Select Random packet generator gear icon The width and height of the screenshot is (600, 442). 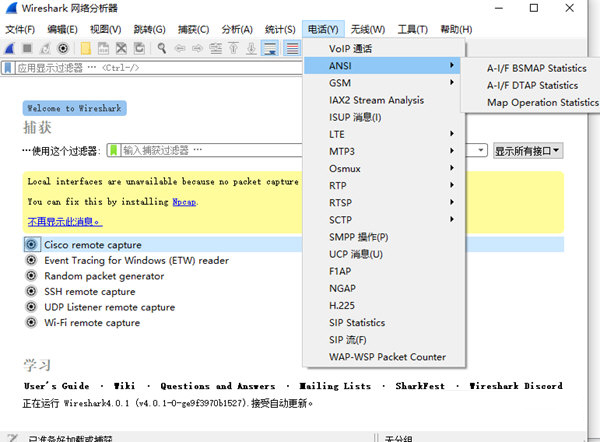coord(31,276)
